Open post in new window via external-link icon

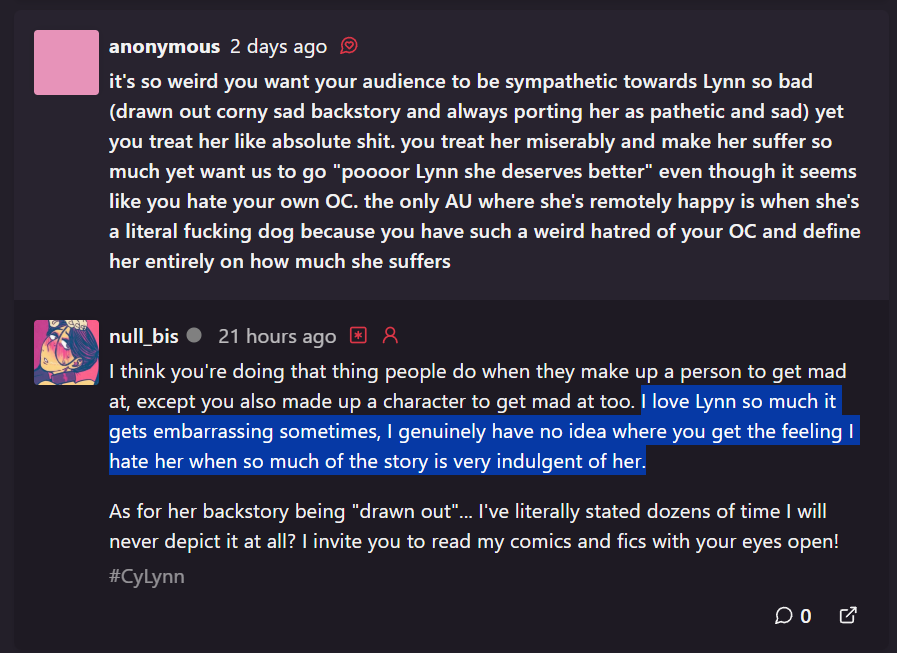pyautogui.click(x=848, y=615)
